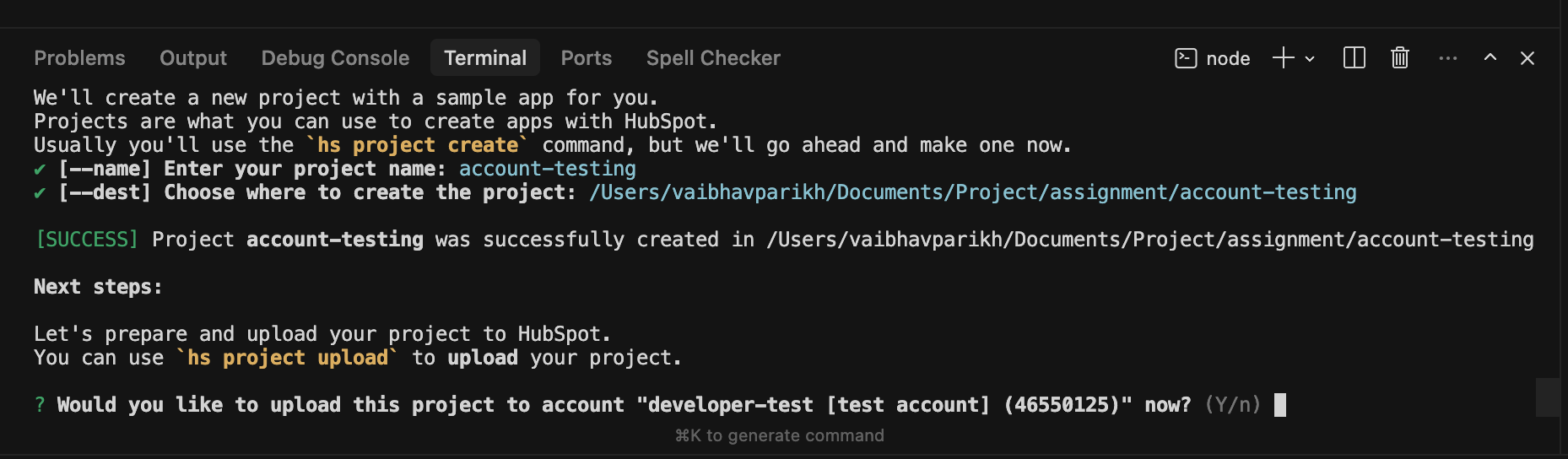Switch to the Problems tab
The height and width of the screenshot is (459, 1568).
coord(79,58)
